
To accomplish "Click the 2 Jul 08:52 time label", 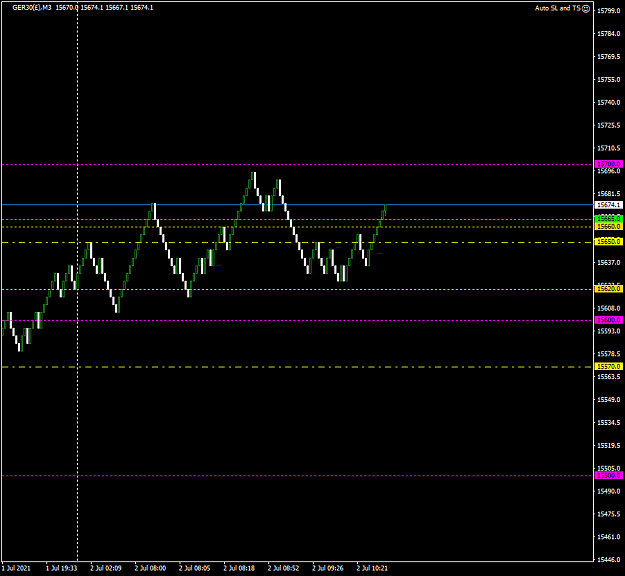I will (283, 568).
